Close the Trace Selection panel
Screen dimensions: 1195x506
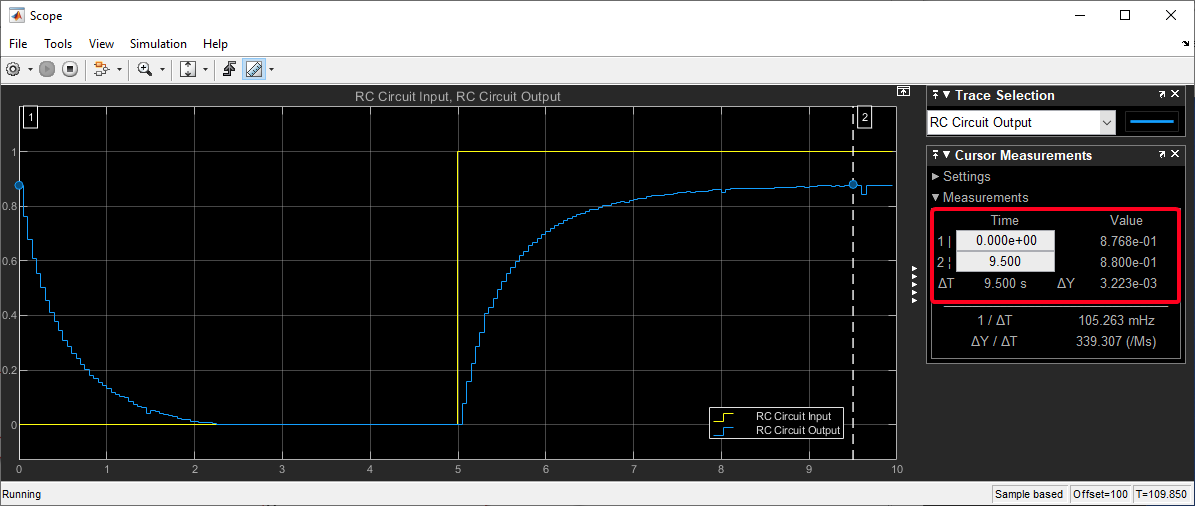pos(1178,95)
